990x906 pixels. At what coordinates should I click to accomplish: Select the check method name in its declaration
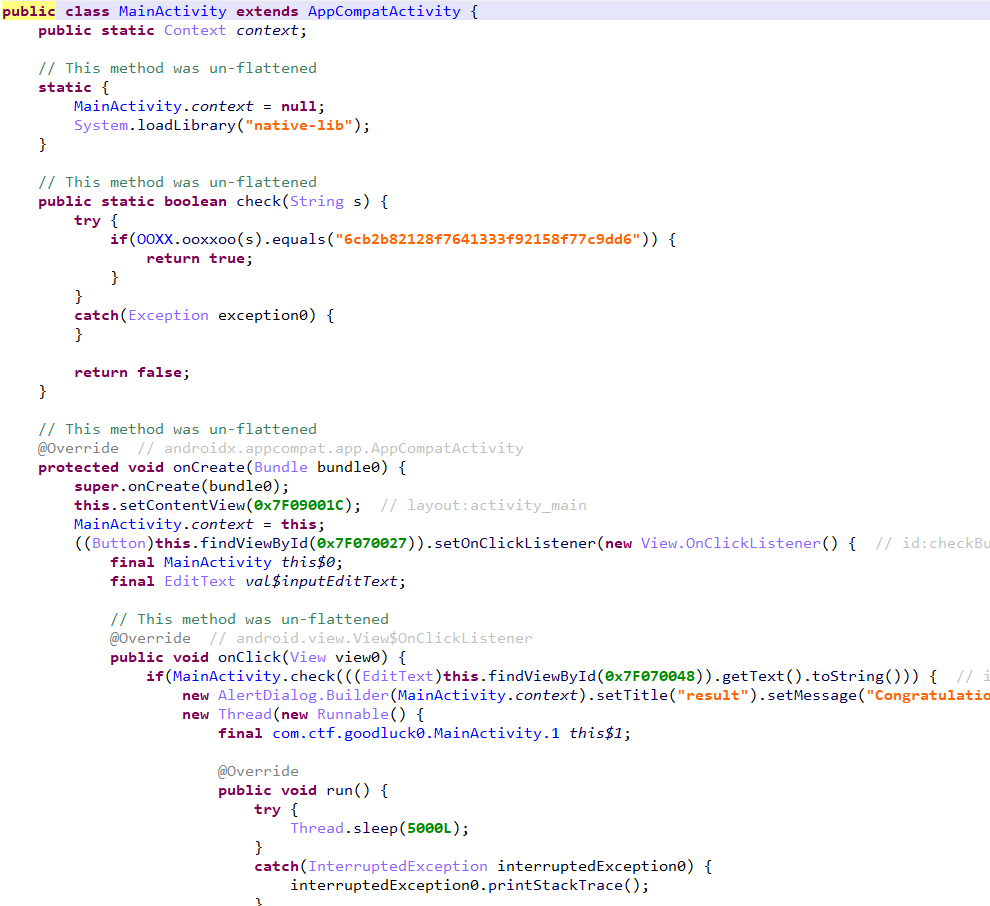pyautogui.click(x=258, y=201)
